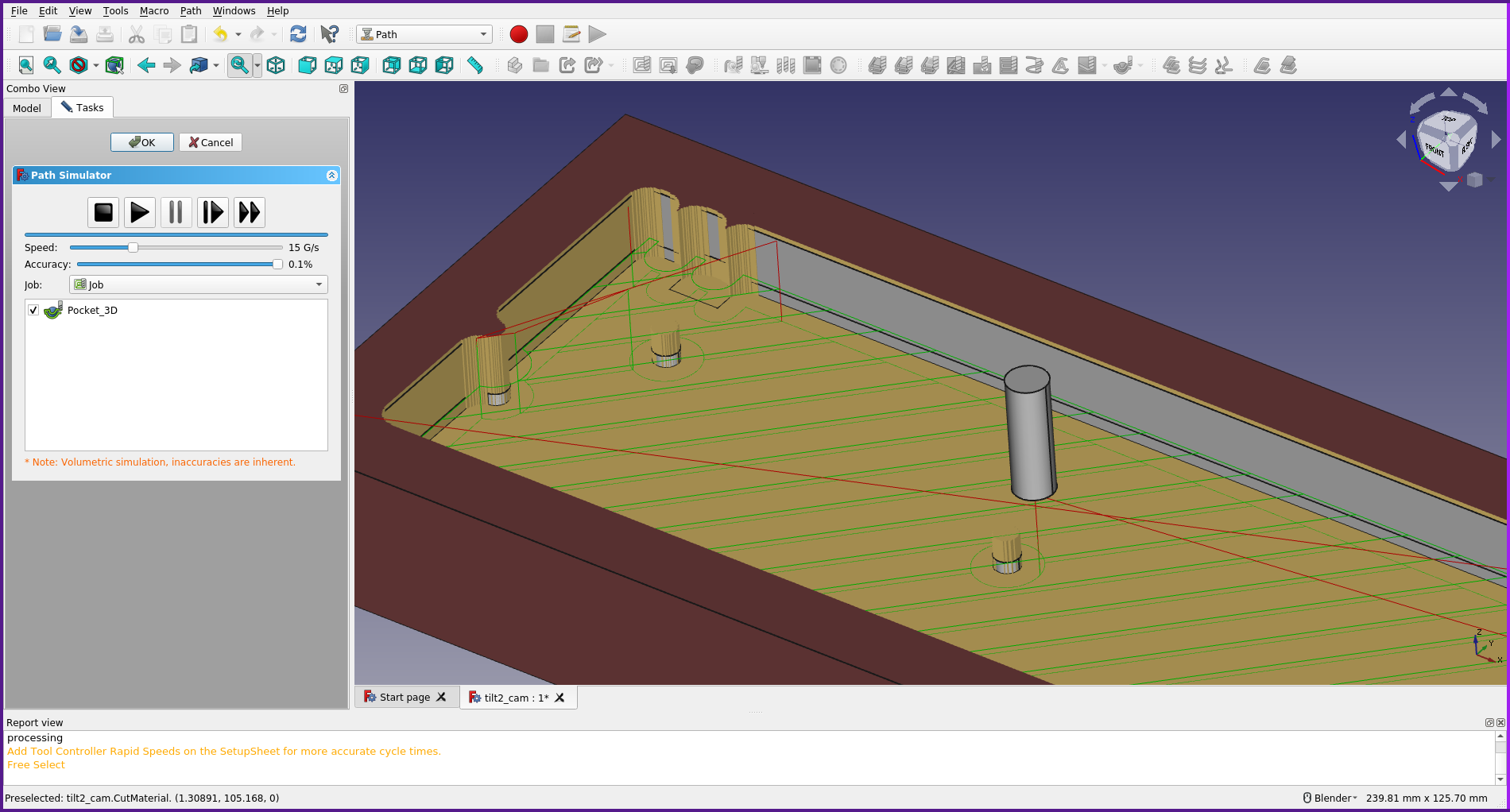Adjust the Speed slider handle
The width and height of the screenshot is (1510, 812).
point(133,248)
